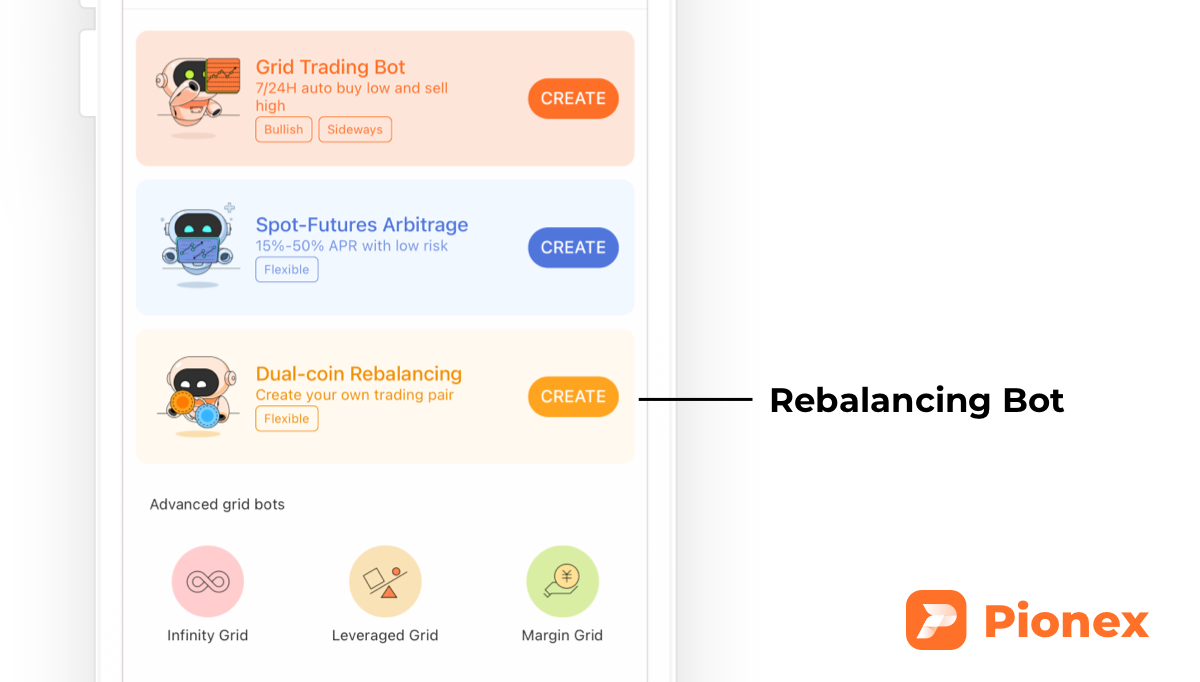Click the Grid Trading Bot robot illustration
1200x682 pixels.
(196, 95)
